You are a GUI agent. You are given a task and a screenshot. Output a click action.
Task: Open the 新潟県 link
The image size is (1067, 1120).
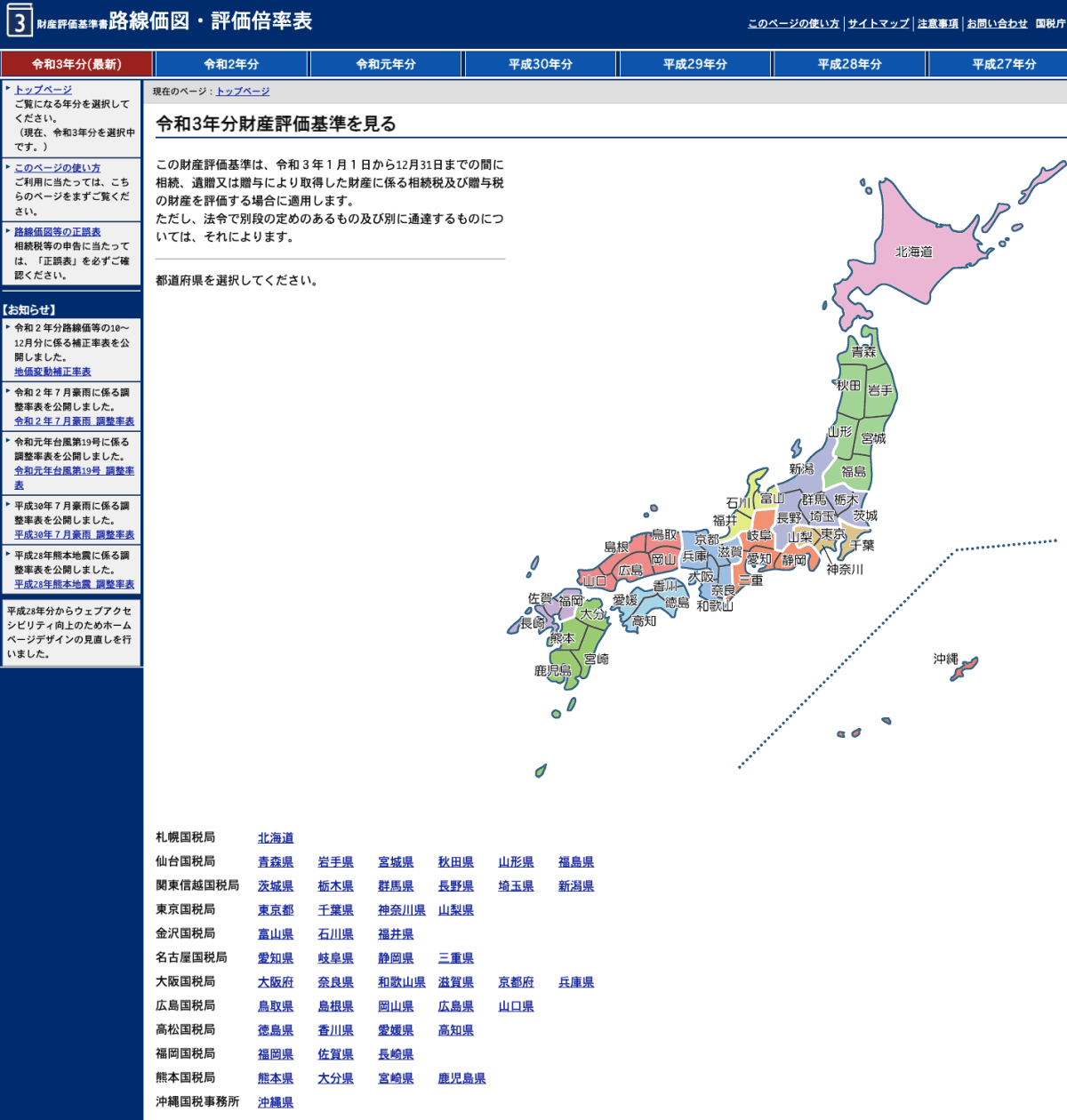(x=576, y=886)
